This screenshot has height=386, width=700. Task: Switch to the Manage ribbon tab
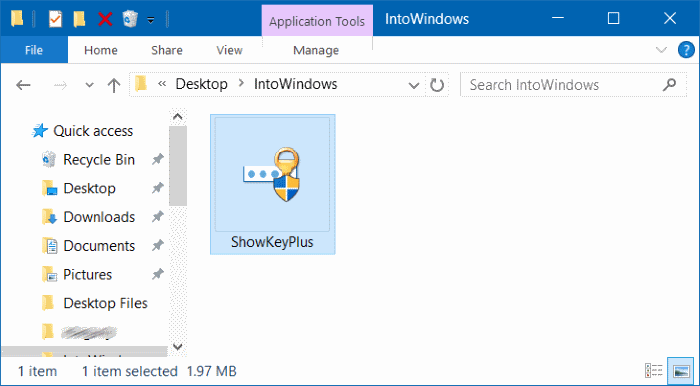coord(316,50)
